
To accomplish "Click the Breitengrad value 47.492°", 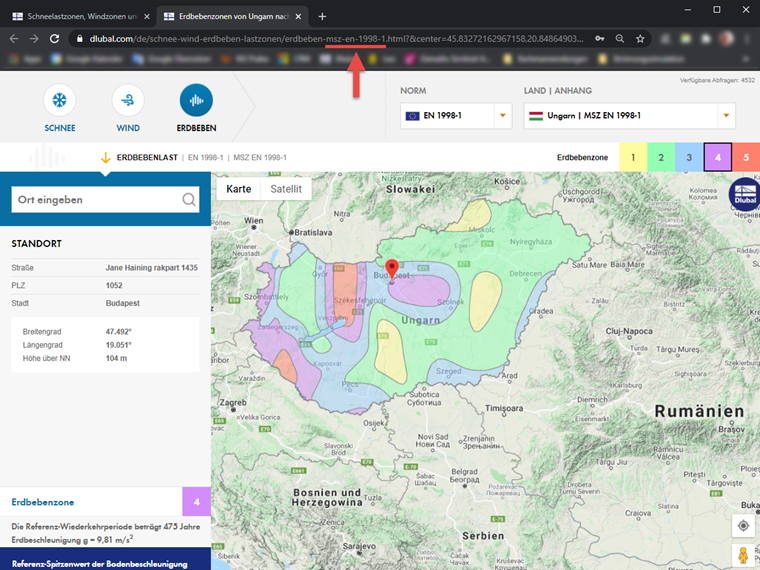I will pyautogui.click(x=119, y=332).
